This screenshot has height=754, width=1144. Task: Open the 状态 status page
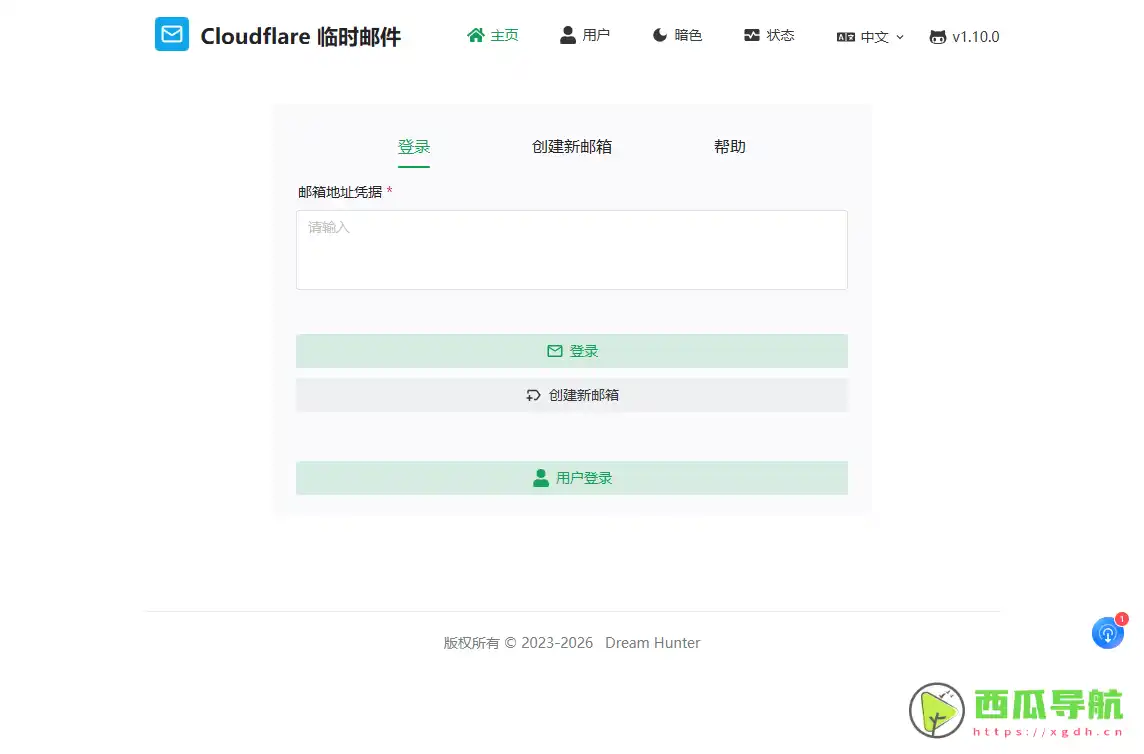pos(769,35)
